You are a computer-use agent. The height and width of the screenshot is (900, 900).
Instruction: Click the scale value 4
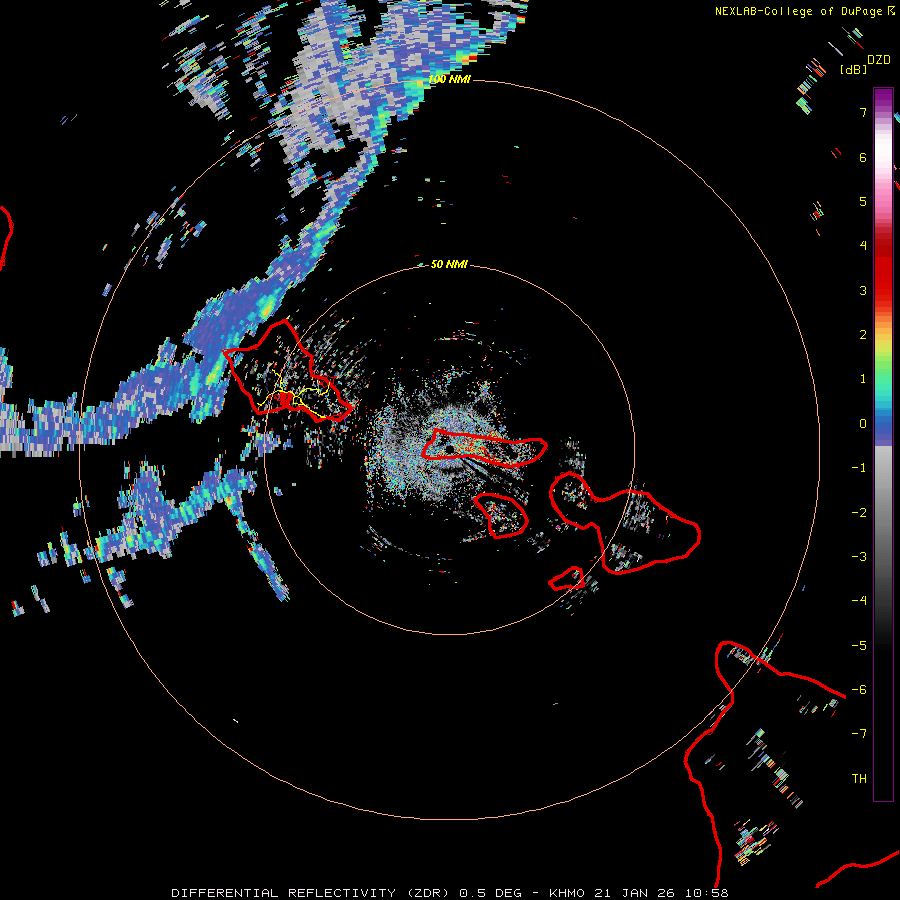tap(863, 246)
